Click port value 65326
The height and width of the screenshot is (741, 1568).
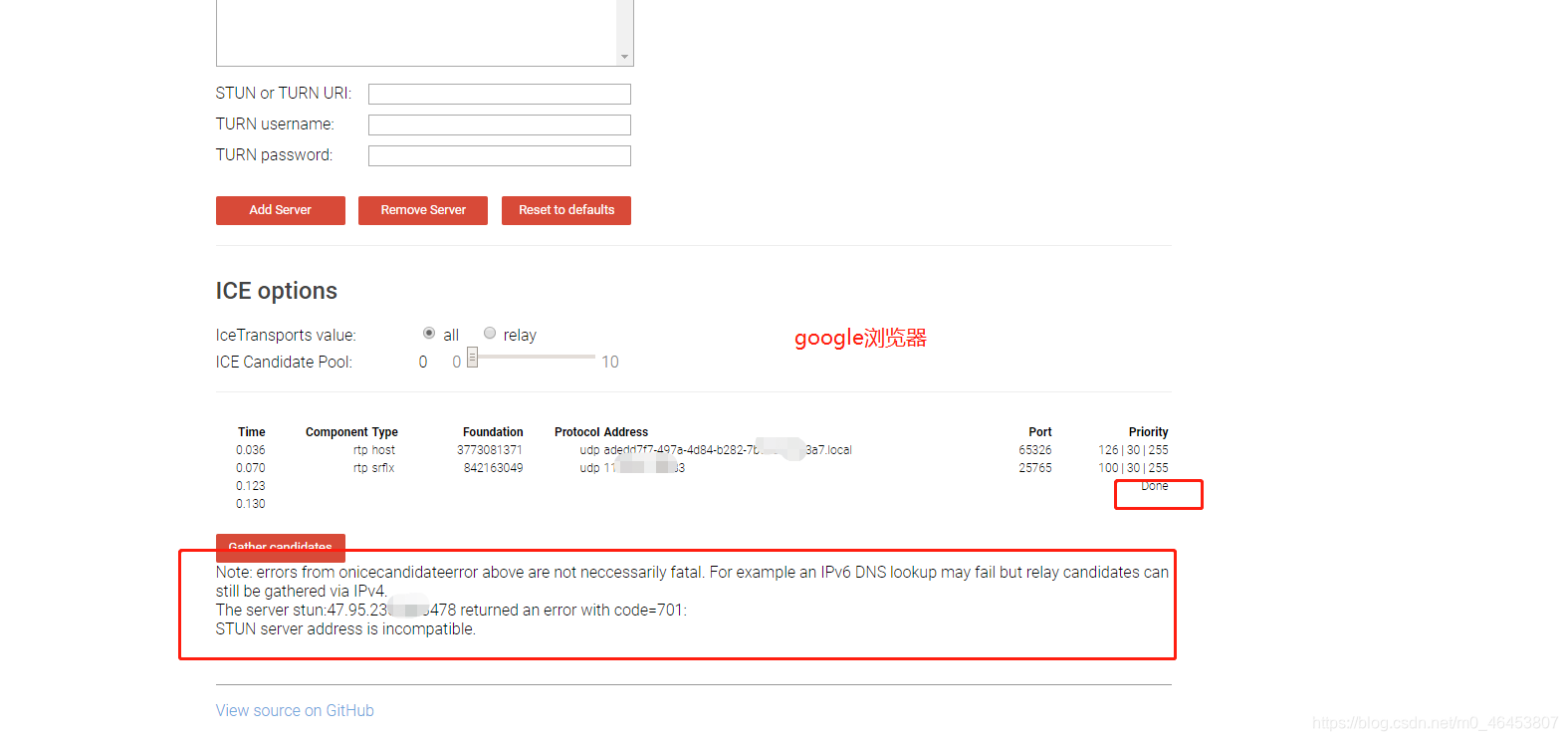(1035, 450)
